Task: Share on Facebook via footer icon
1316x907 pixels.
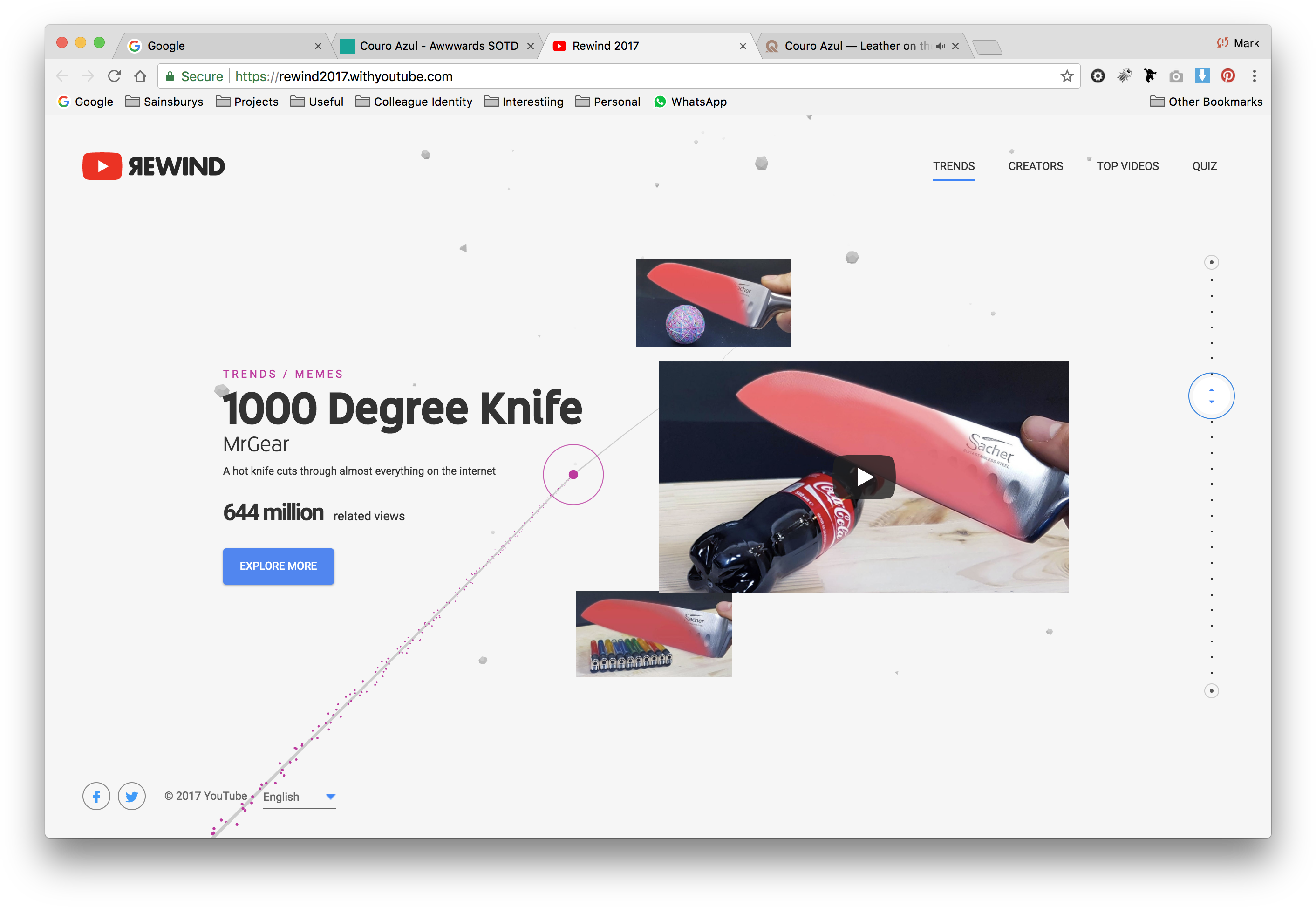Action: 96,797
